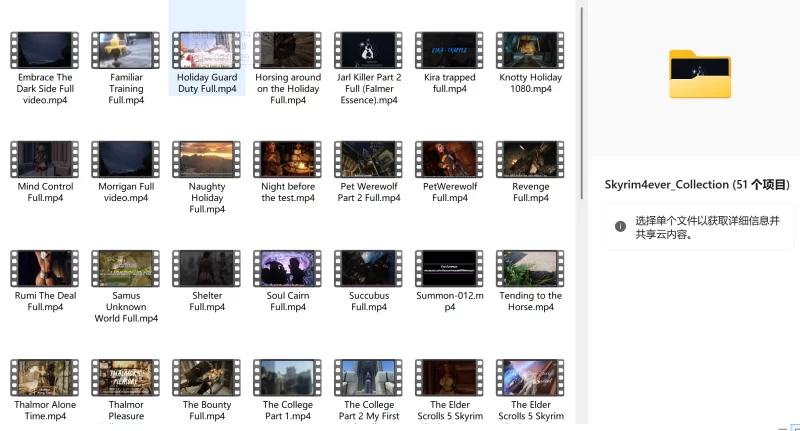Screen dimensions: 800x431
Task: Click the PetWerewolf Full.mp4 file name
Action: tap(449, 192)
